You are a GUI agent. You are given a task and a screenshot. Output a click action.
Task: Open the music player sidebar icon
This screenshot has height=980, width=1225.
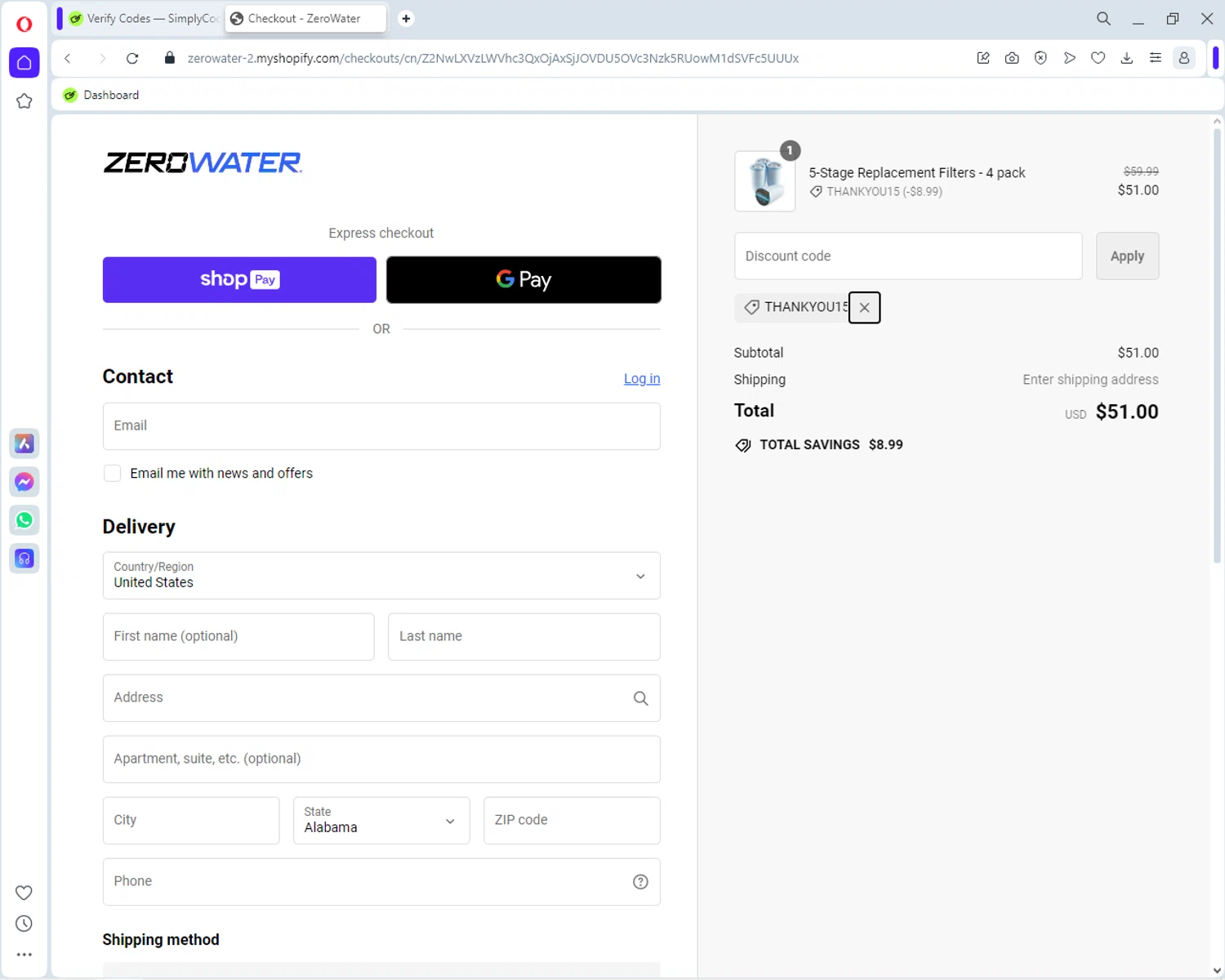[24, 559]
